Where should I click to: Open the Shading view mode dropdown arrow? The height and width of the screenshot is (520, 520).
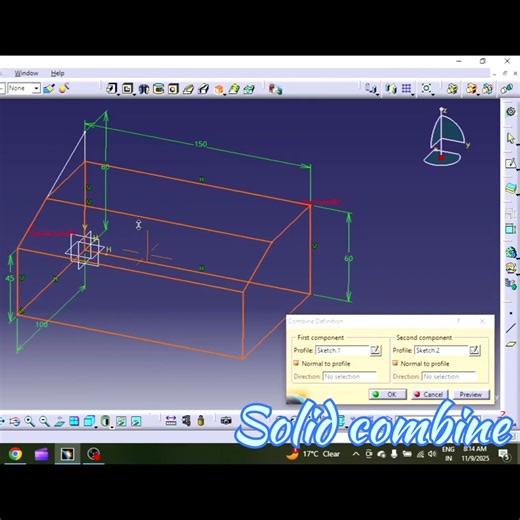click(x=112, y=427)
